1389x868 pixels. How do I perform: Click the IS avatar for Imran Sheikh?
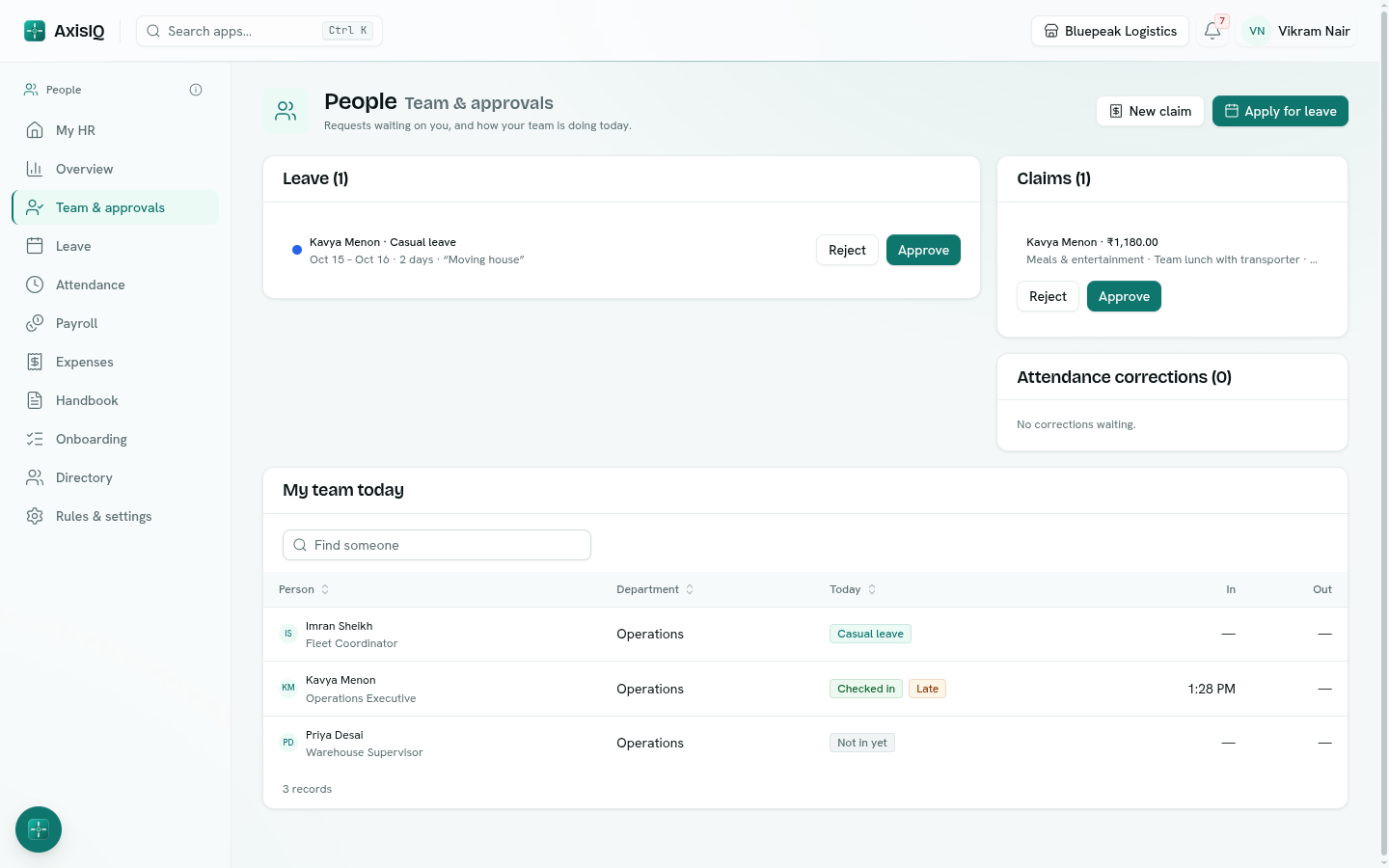click(x=288, y=634)
